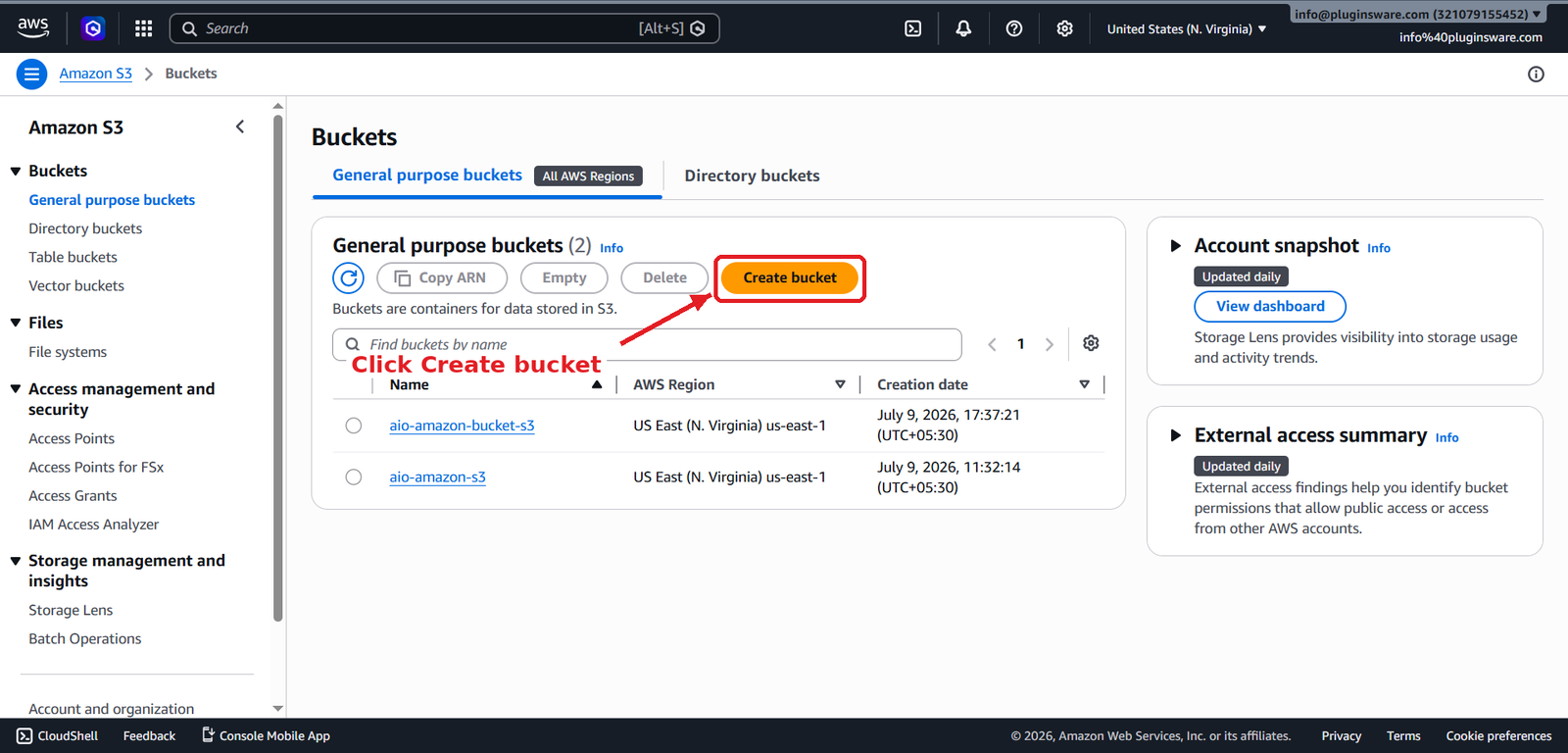
Task: Collapse Access management and security section
Action: (x=16, y=389)
